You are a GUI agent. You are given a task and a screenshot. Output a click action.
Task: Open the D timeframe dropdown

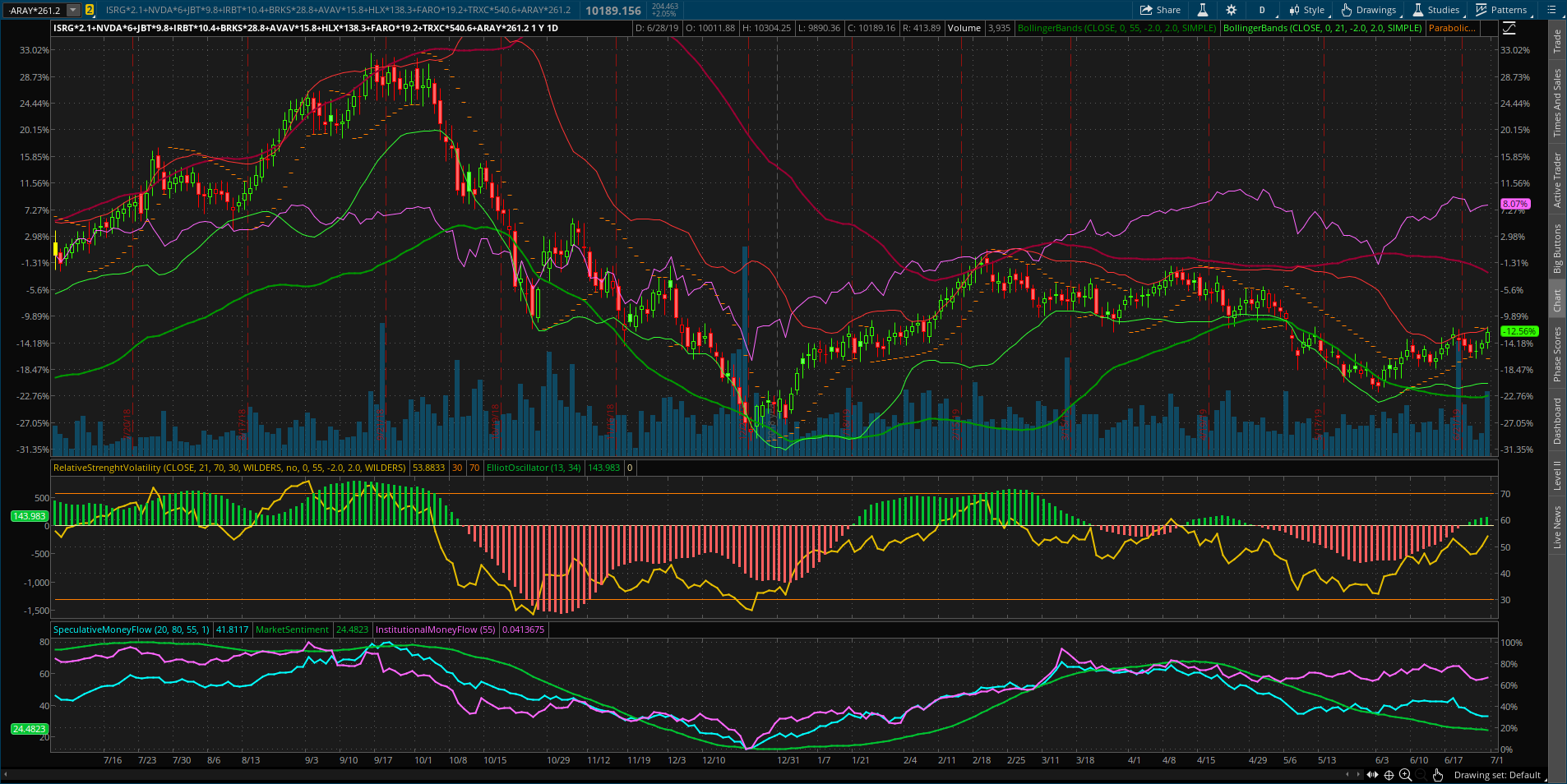[1262, 10]
